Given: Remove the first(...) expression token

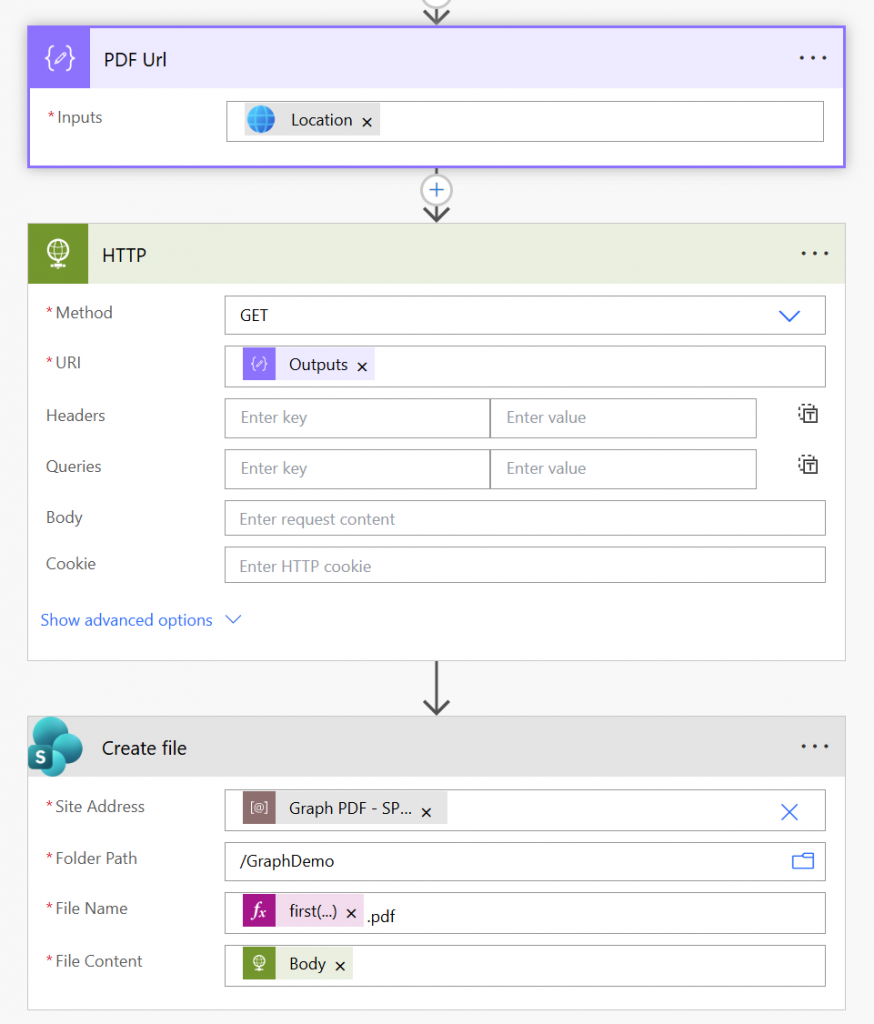Looking at the screenshot, I should (x=351, y=913).
